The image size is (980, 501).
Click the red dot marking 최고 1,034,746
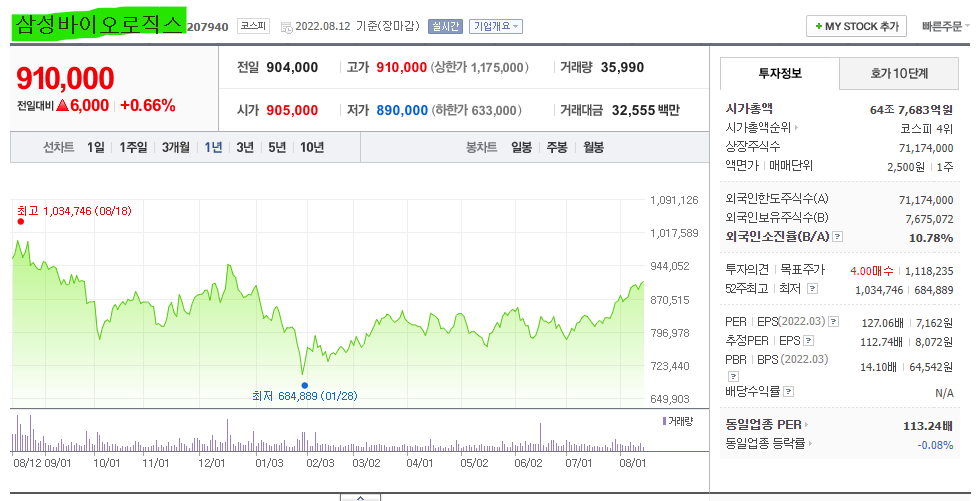click(21, 221)
